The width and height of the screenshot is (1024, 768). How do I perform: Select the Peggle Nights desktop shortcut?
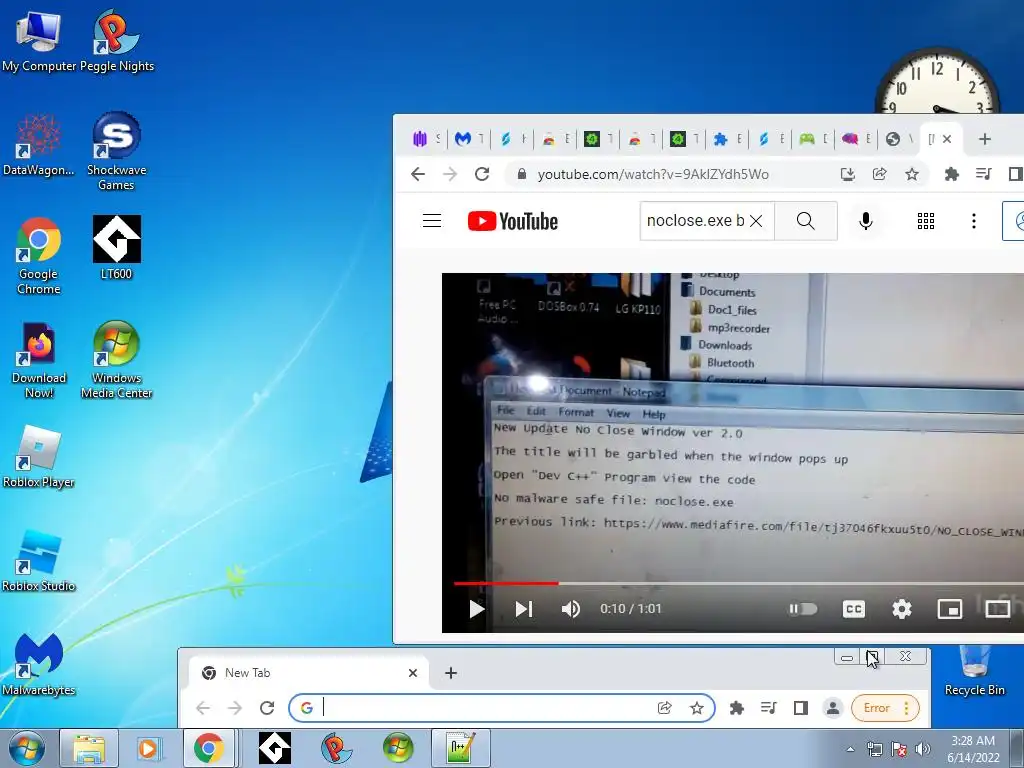(x=117, y=41)
